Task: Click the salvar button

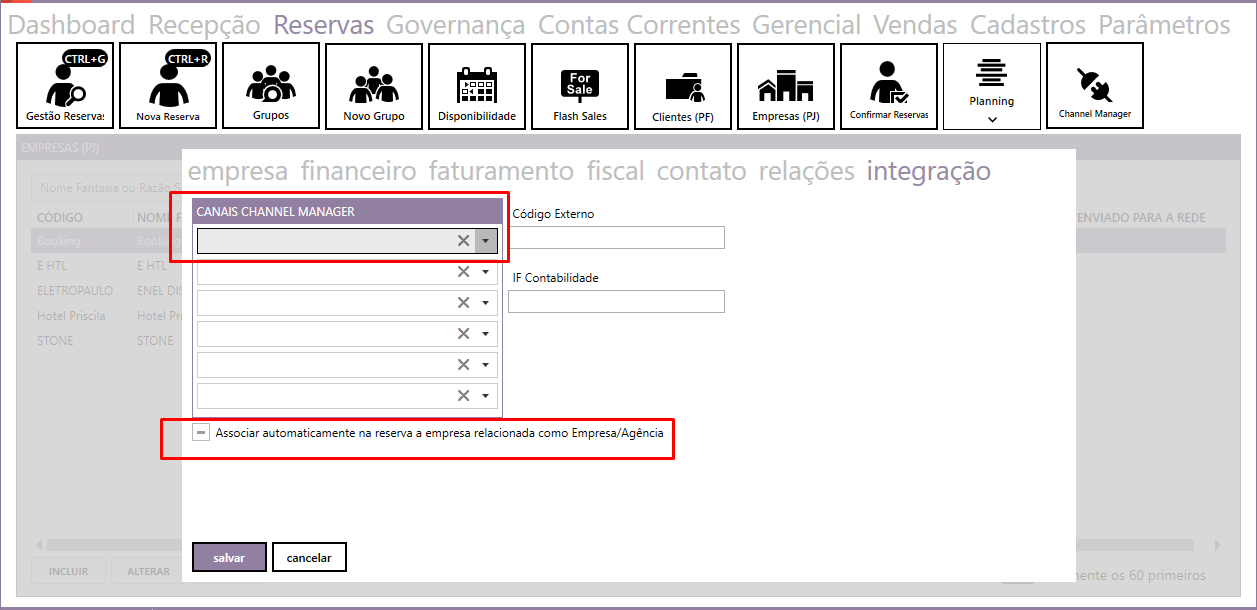Action: pos(229,557)
